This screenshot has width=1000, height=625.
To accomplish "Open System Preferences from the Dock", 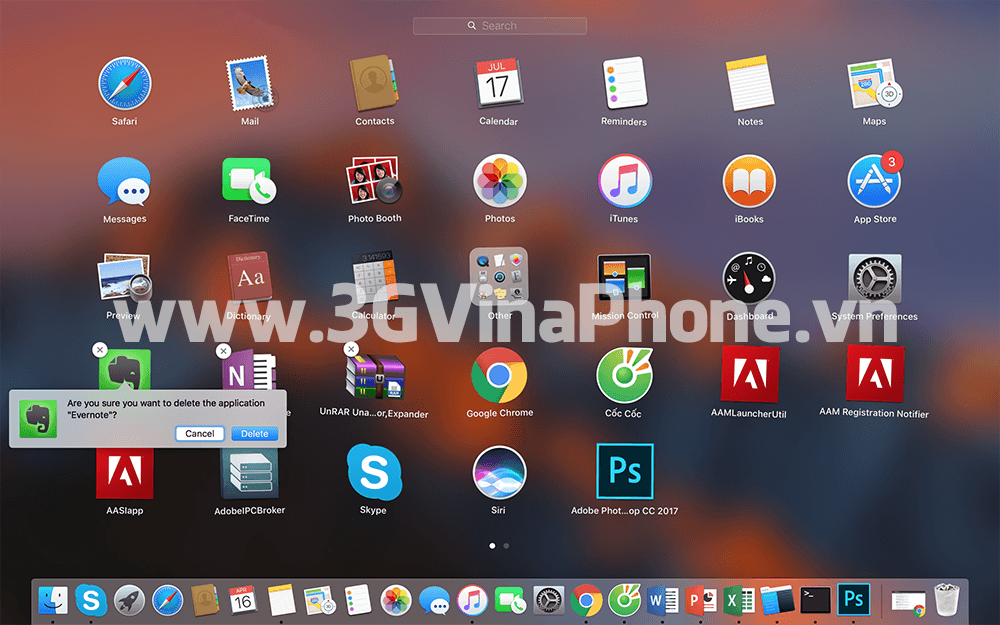I will pos(548,600).
